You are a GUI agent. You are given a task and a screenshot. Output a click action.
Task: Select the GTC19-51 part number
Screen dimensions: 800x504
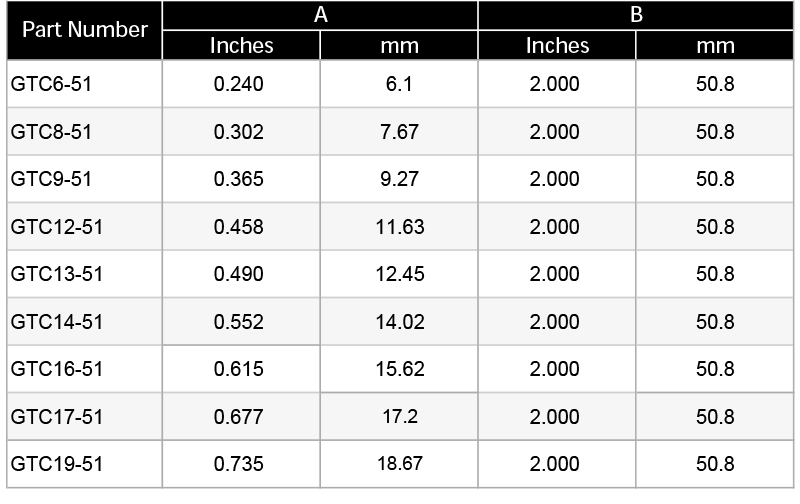coord(56,464)
